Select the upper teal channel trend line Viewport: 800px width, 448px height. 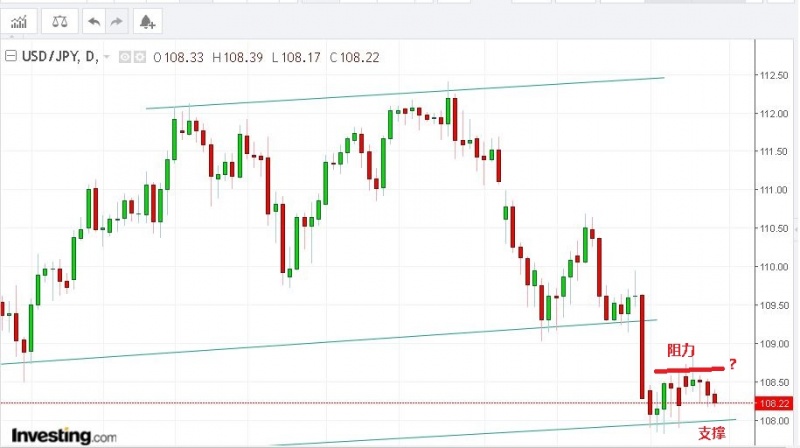[400, 93]
